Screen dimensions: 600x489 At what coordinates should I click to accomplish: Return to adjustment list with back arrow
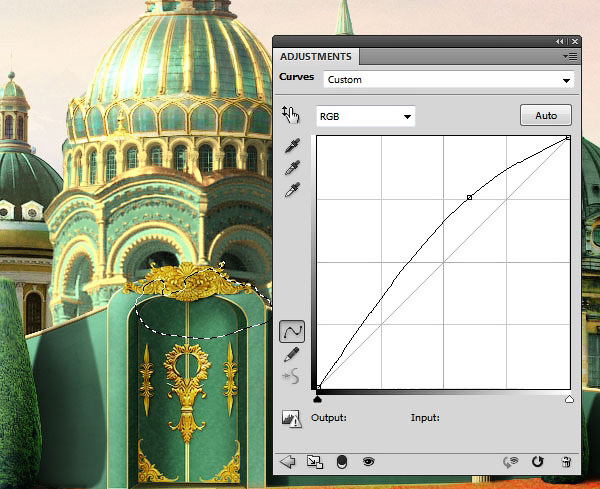coord(288,462)
